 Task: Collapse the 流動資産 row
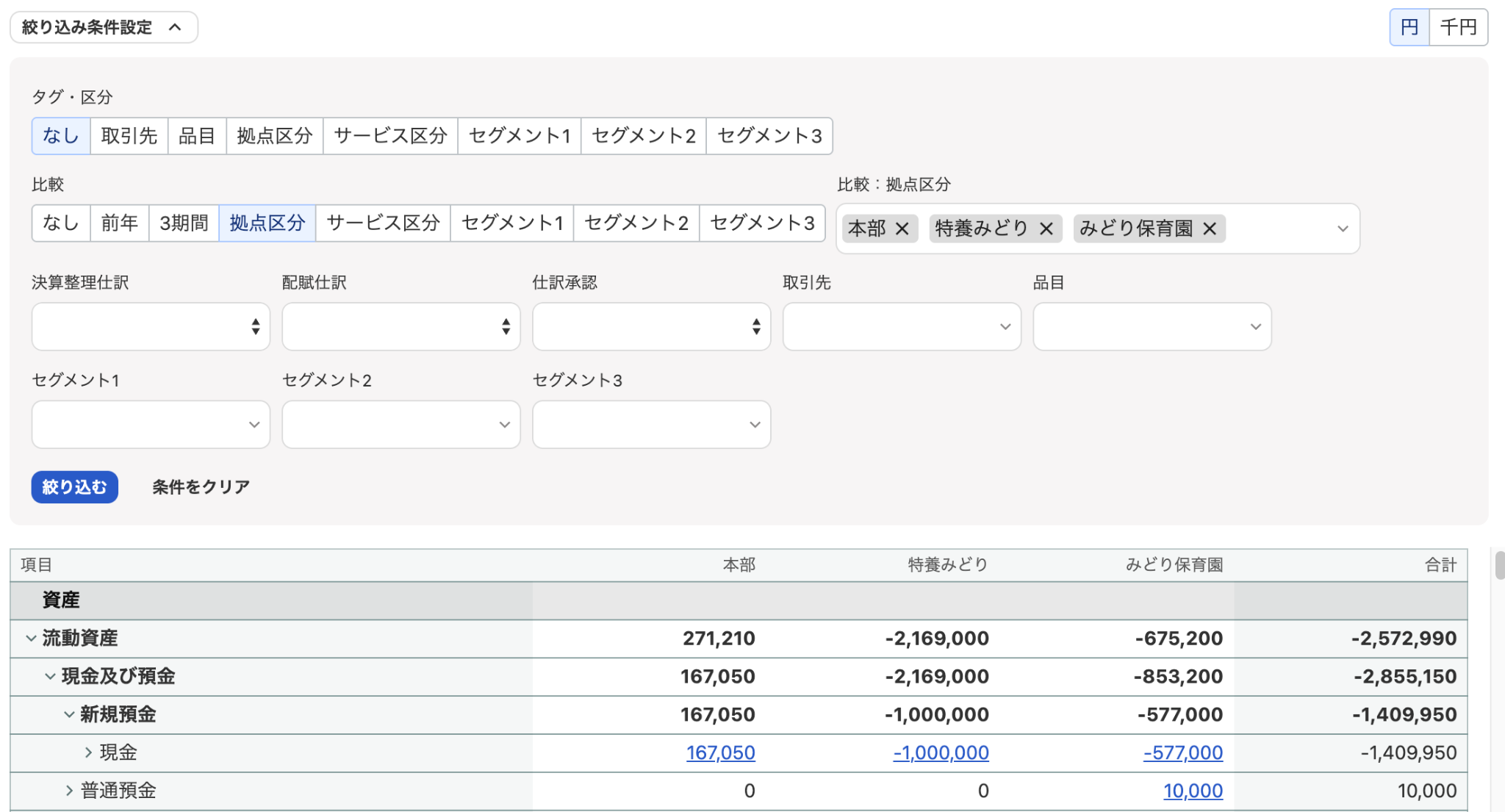coord(31,639)
